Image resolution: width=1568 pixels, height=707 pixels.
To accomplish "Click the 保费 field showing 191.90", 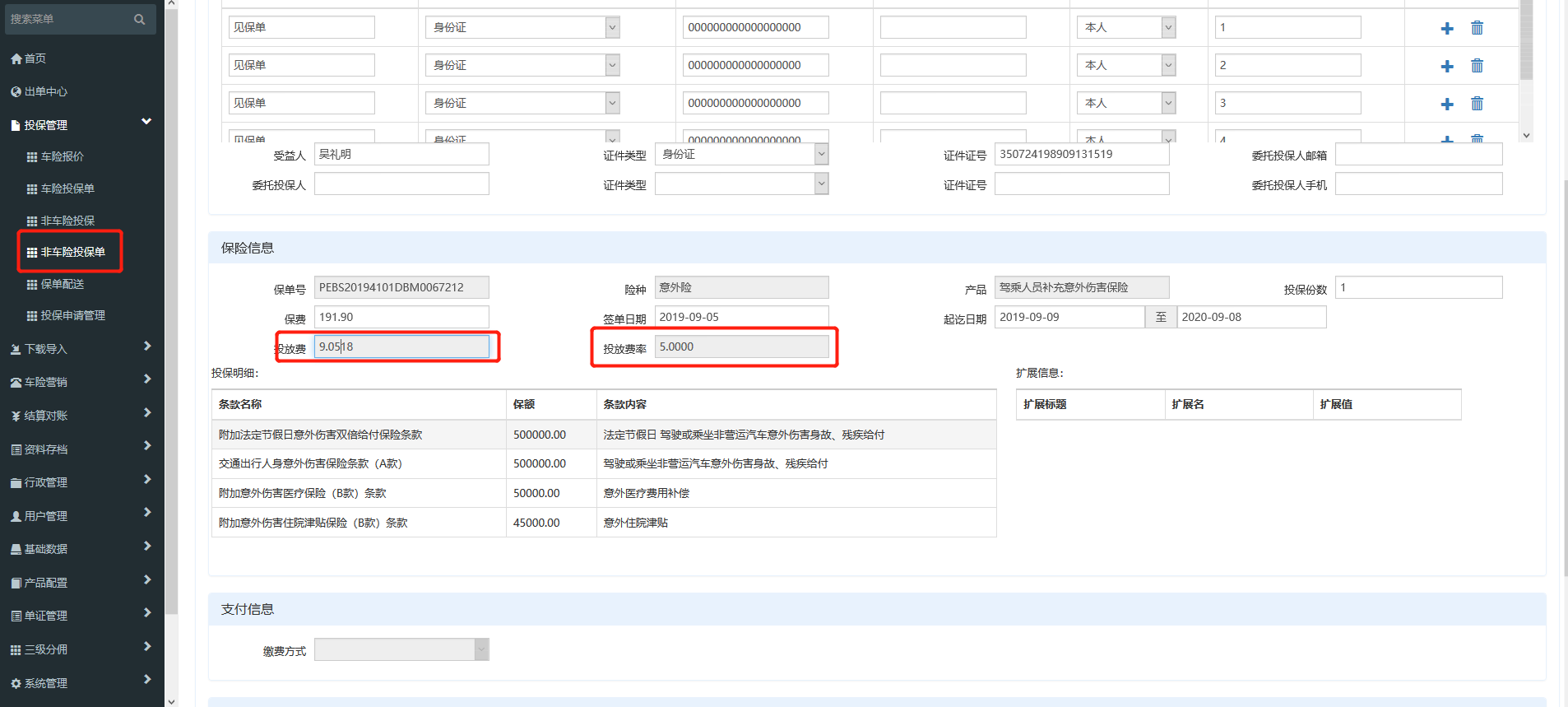I will tap(401, 317).
